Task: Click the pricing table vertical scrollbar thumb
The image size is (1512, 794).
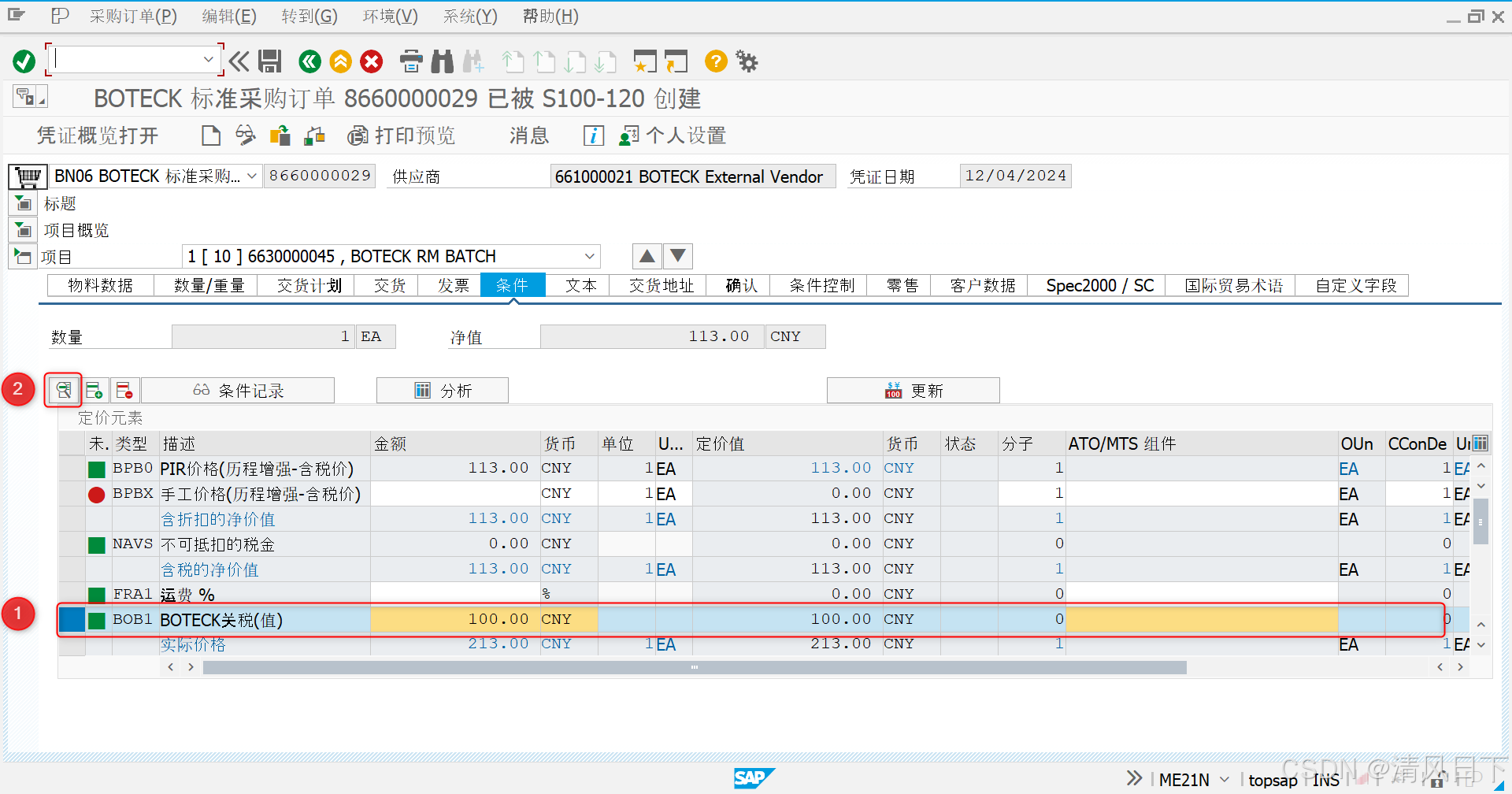Action: tap(1480, 521)
